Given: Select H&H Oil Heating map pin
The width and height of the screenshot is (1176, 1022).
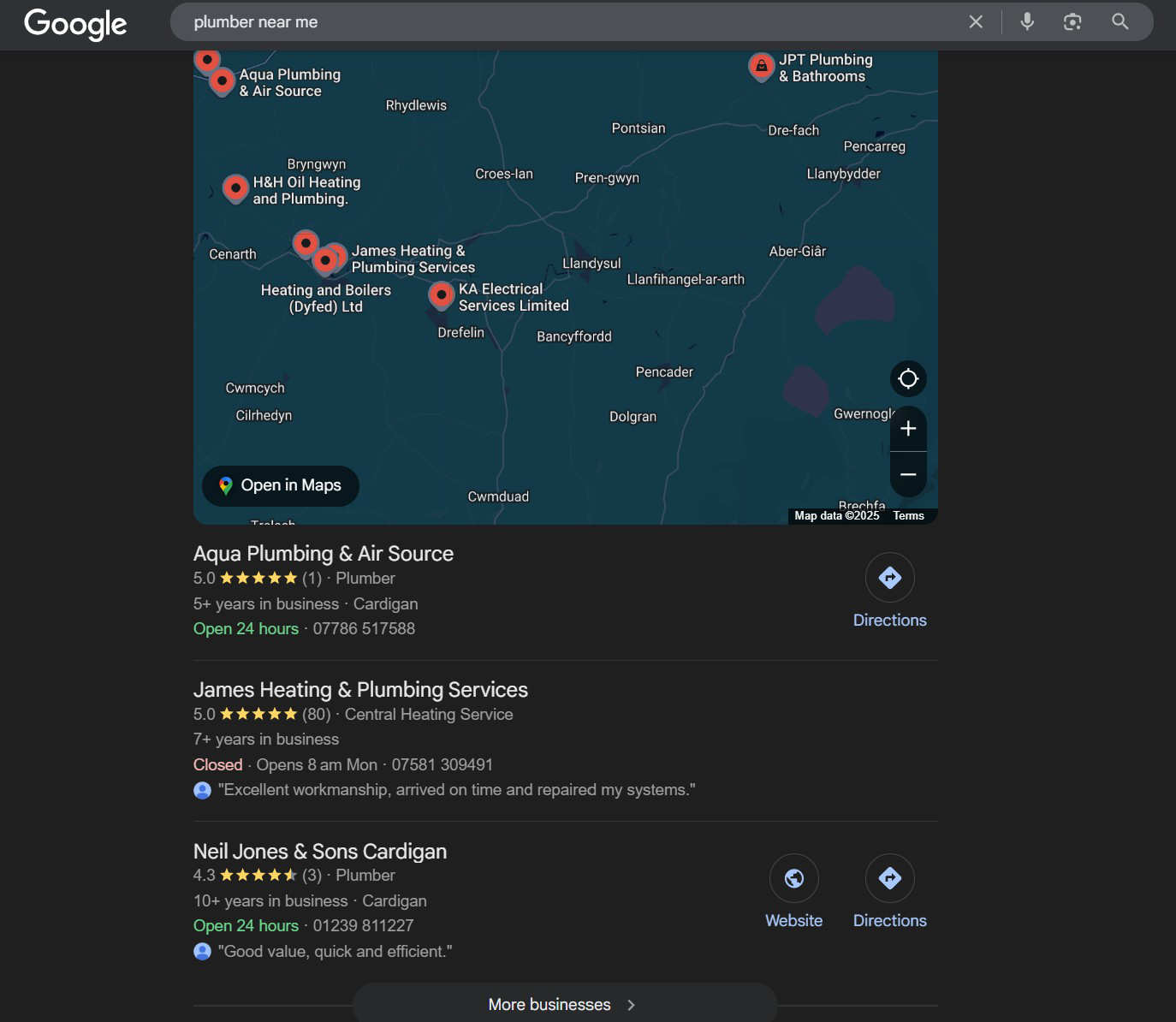Looking at the screenshot, I should click(235, 187).
